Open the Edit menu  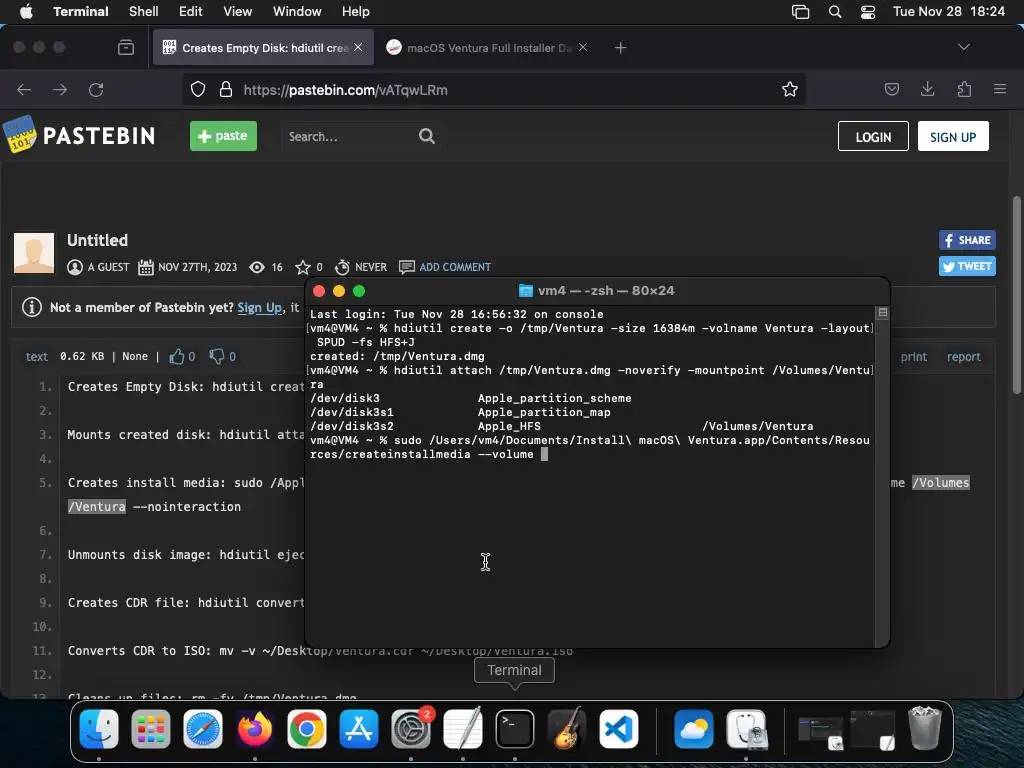click(x=191, y=12)
